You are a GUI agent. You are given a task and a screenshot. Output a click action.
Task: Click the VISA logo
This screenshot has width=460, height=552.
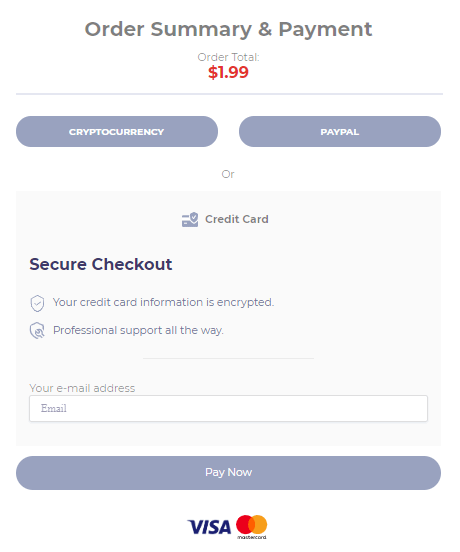tap(209, 527)
